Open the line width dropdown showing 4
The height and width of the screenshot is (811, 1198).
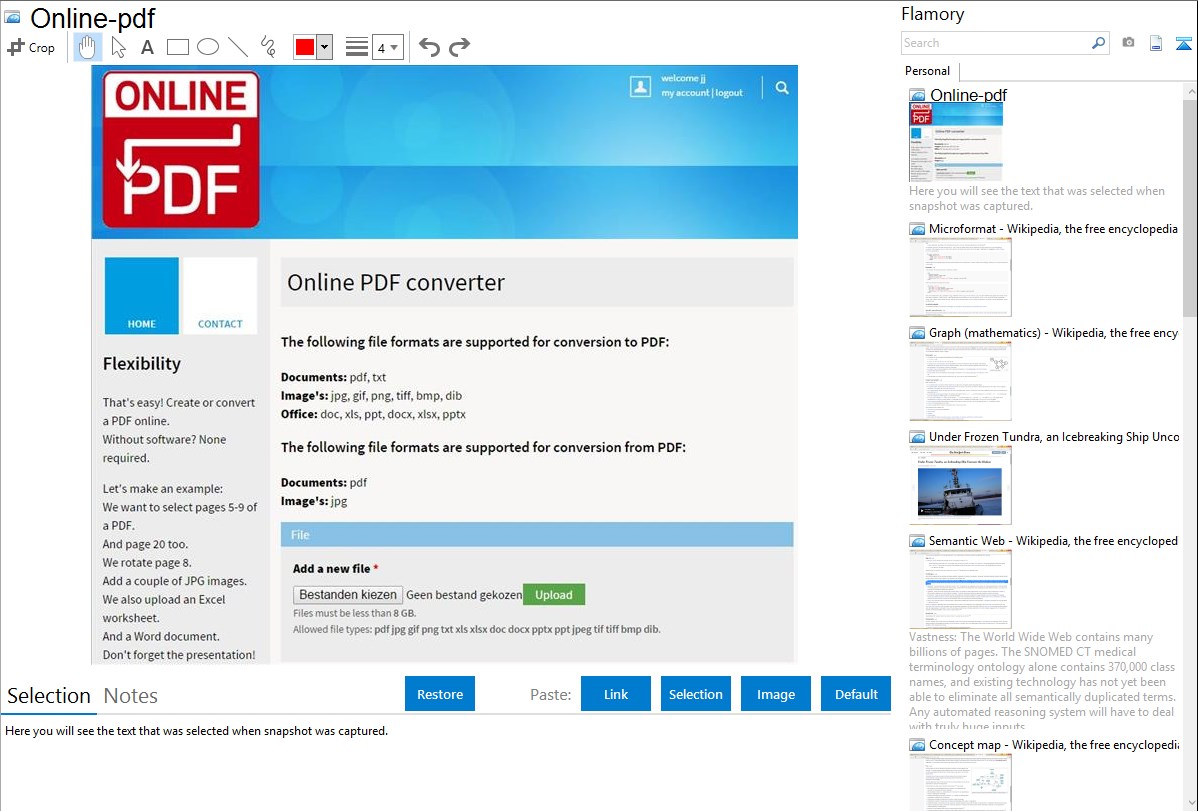pos(388,47)
